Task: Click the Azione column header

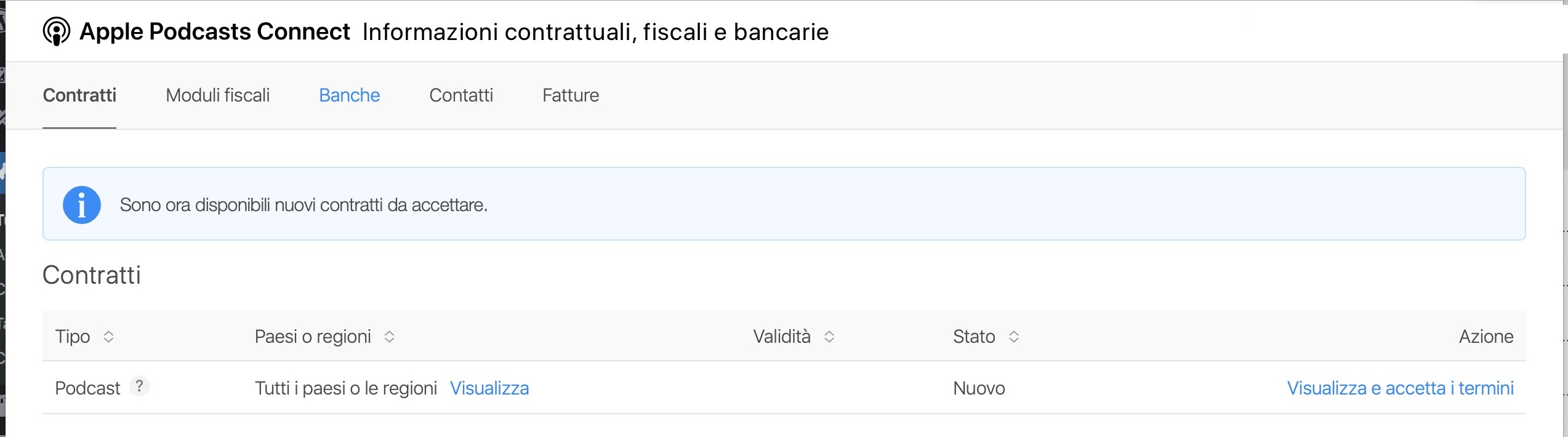Action: 1486,337
